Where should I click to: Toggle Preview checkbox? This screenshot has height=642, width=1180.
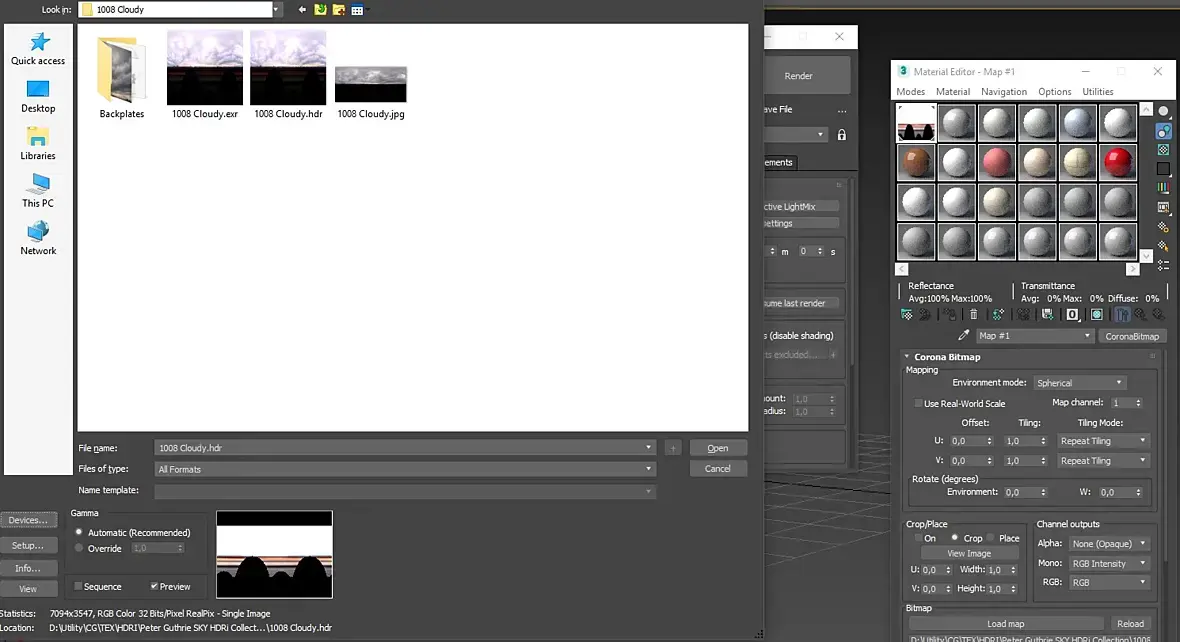[154, 586]
